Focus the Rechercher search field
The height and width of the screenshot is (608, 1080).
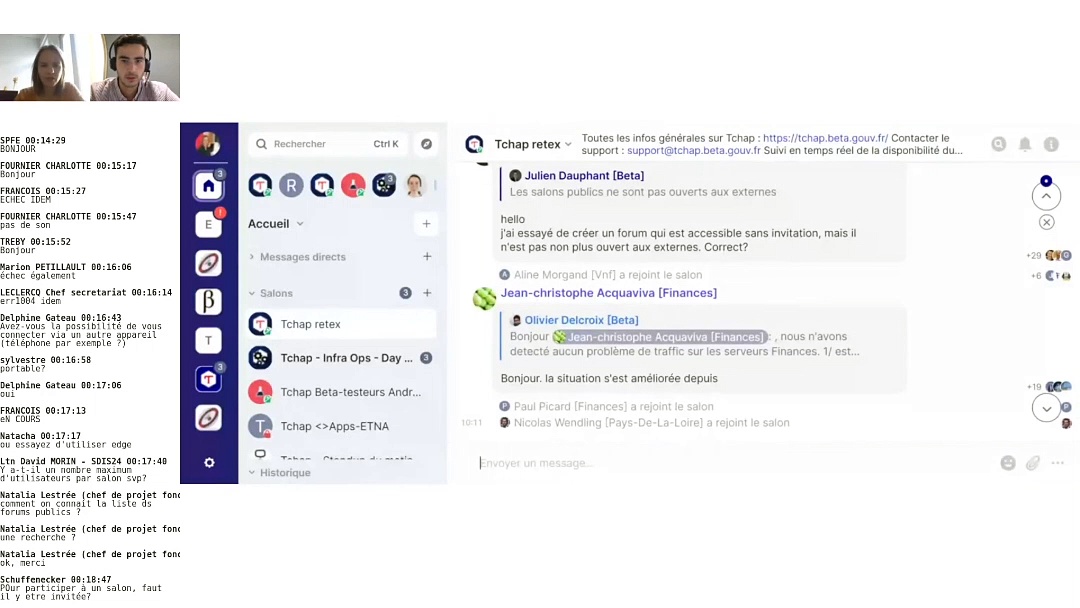pos(329,144)
